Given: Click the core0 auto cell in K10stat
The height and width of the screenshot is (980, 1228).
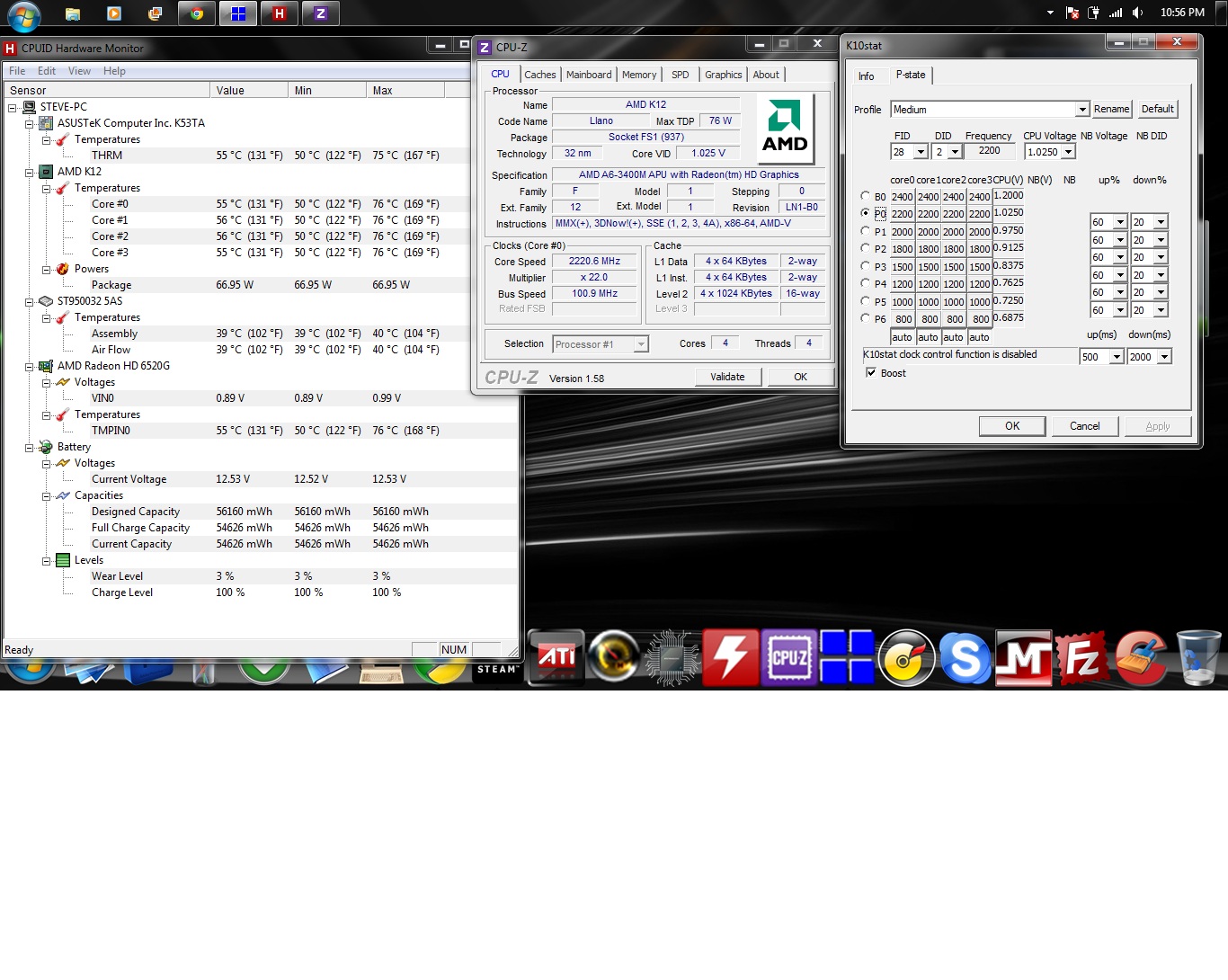Looking at the screenshot, I should point(903,337).
